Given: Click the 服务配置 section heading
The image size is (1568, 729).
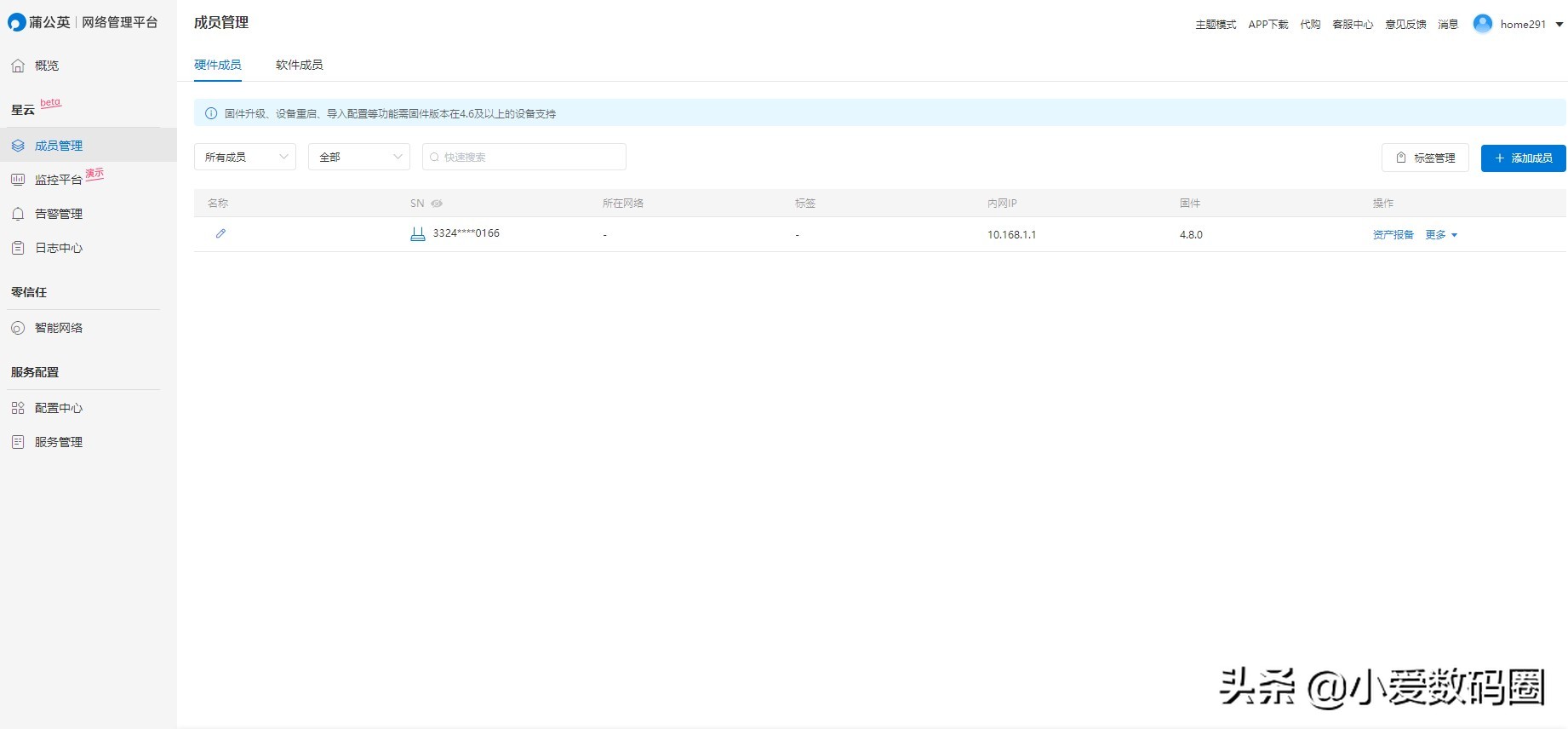Looking at the screenshot, I should click(35, 372).
